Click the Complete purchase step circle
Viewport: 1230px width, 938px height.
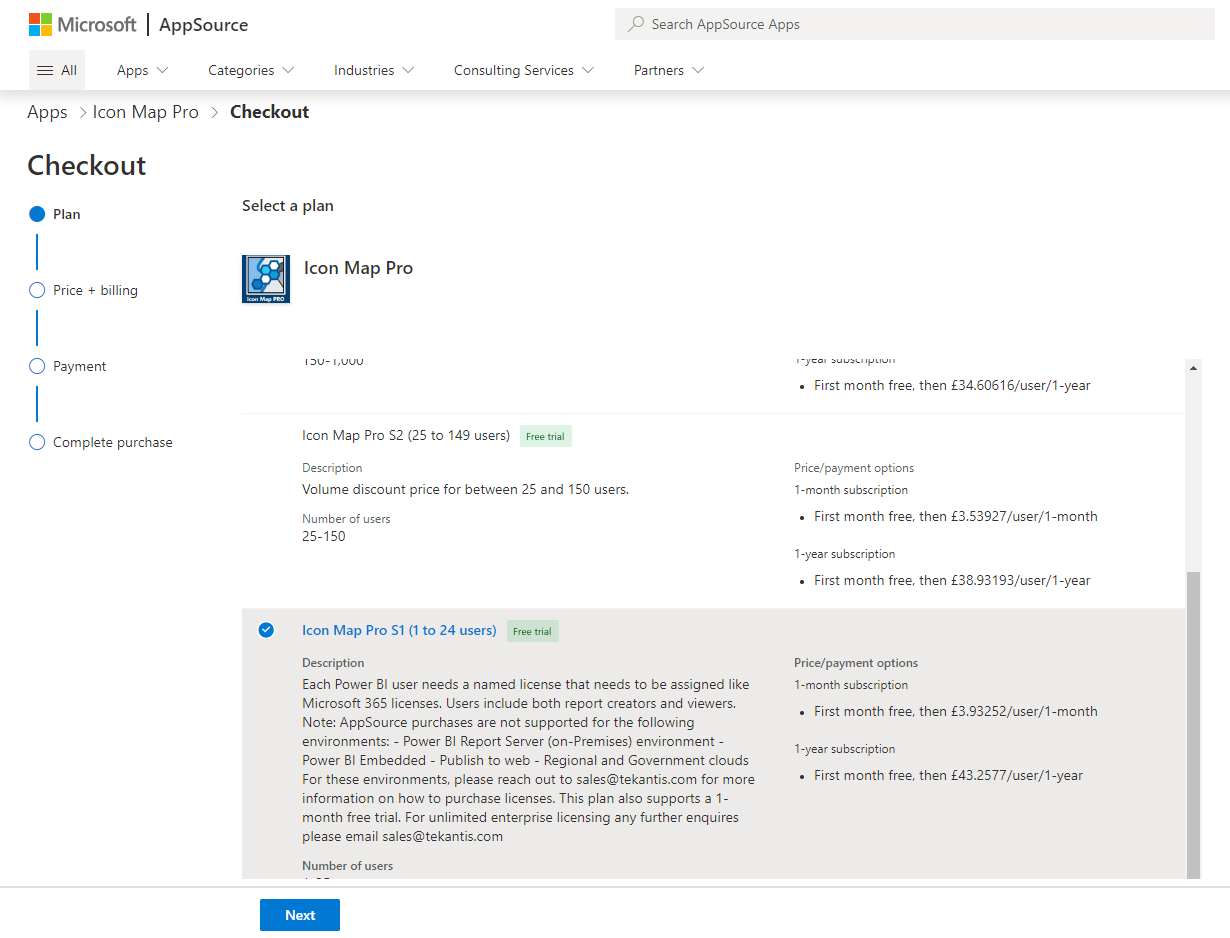click(37, 442)
